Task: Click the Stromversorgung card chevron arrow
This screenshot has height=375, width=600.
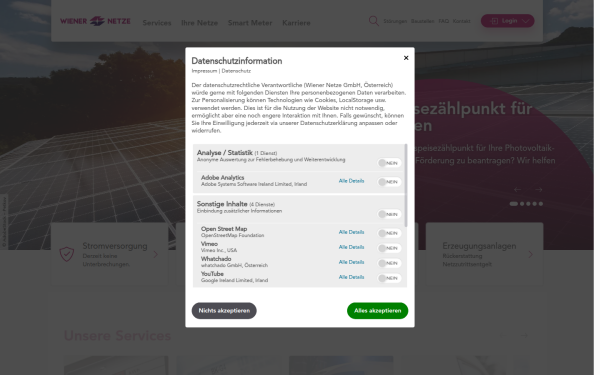Action: [155, 254]
